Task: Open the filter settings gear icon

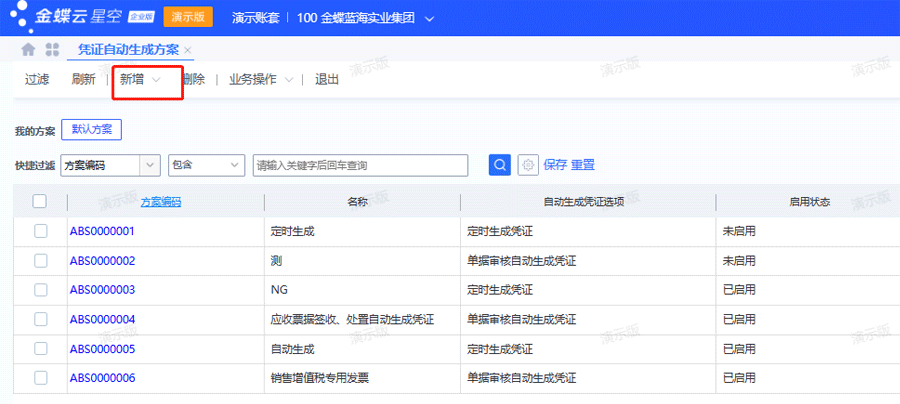Action: [x=528, y=165]
